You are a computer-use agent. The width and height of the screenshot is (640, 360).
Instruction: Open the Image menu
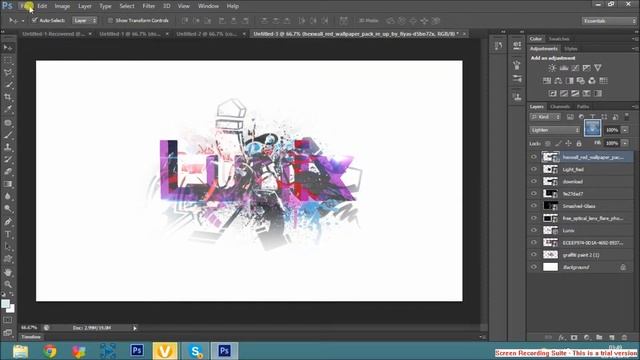(x=62, y=6)
